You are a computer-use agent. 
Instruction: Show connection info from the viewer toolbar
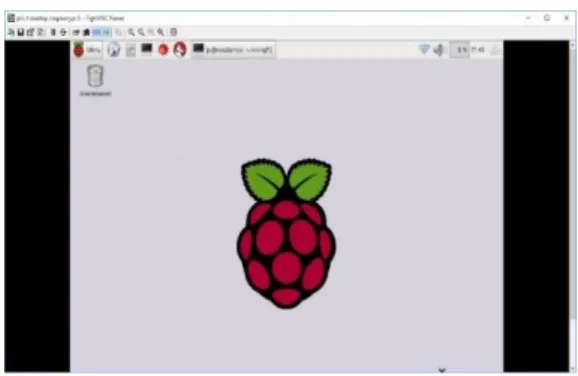point(41,32)
